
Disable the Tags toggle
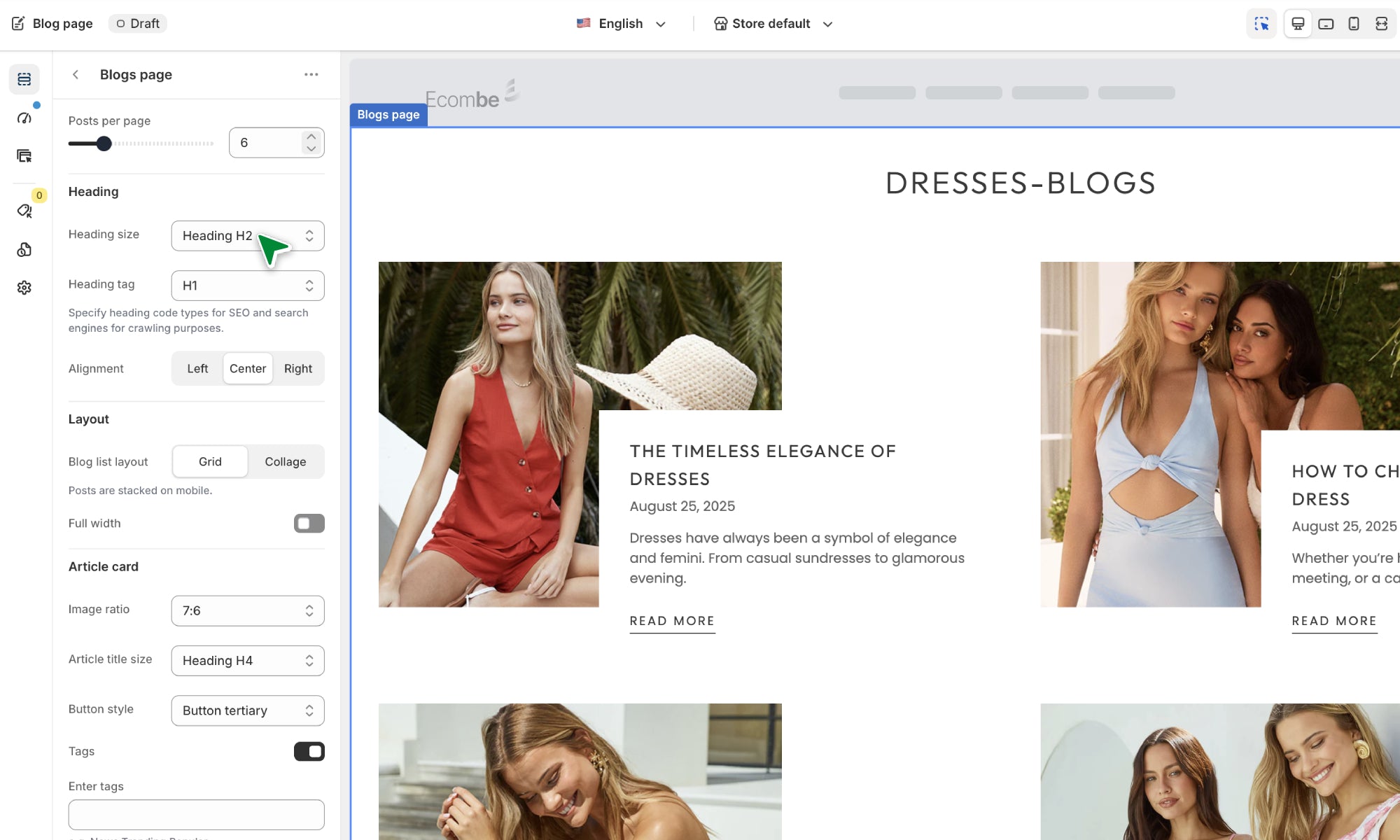pos(309,751)
